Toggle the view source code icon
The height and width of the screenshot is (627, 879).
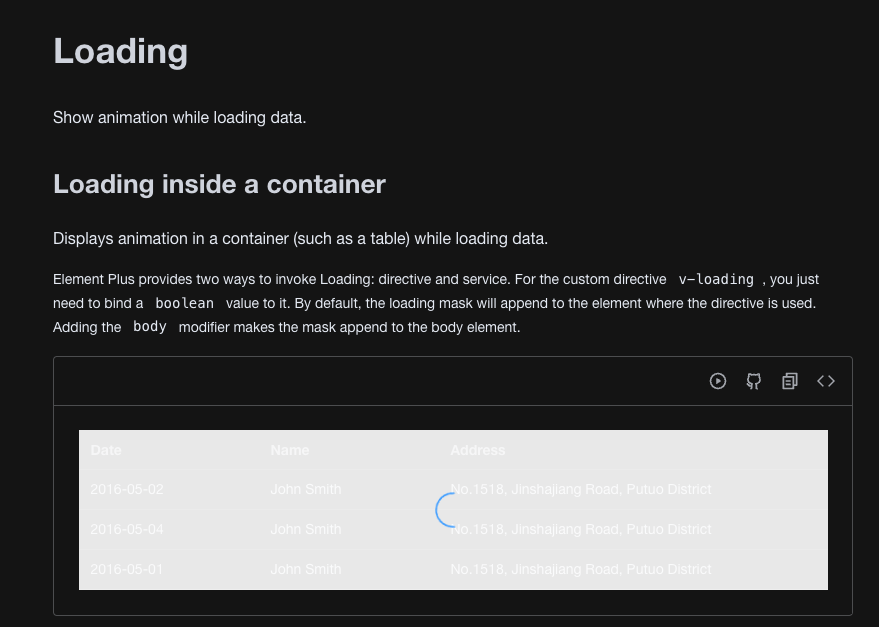(826, 381)
